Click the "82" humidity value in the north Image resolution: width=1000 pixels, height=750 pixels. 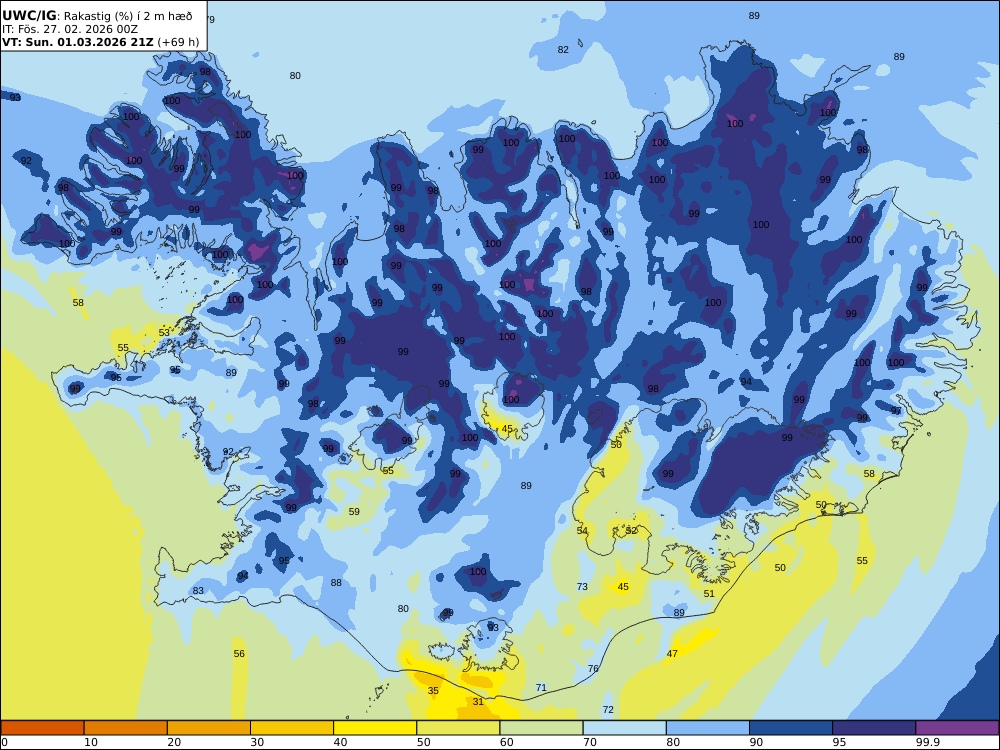pos(563,50)
